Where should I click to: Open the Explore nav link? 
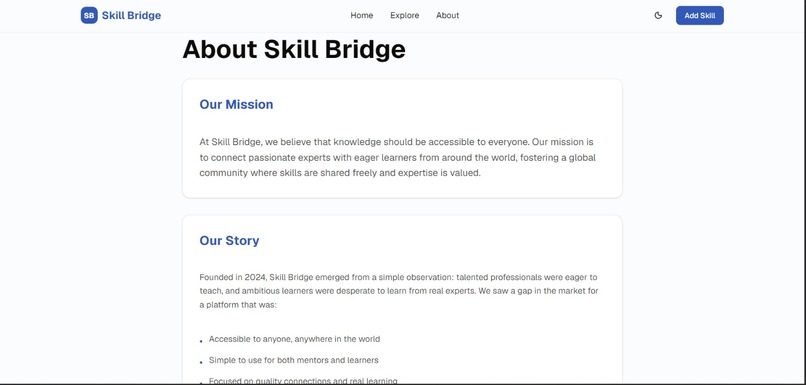[x=405, y=15]
